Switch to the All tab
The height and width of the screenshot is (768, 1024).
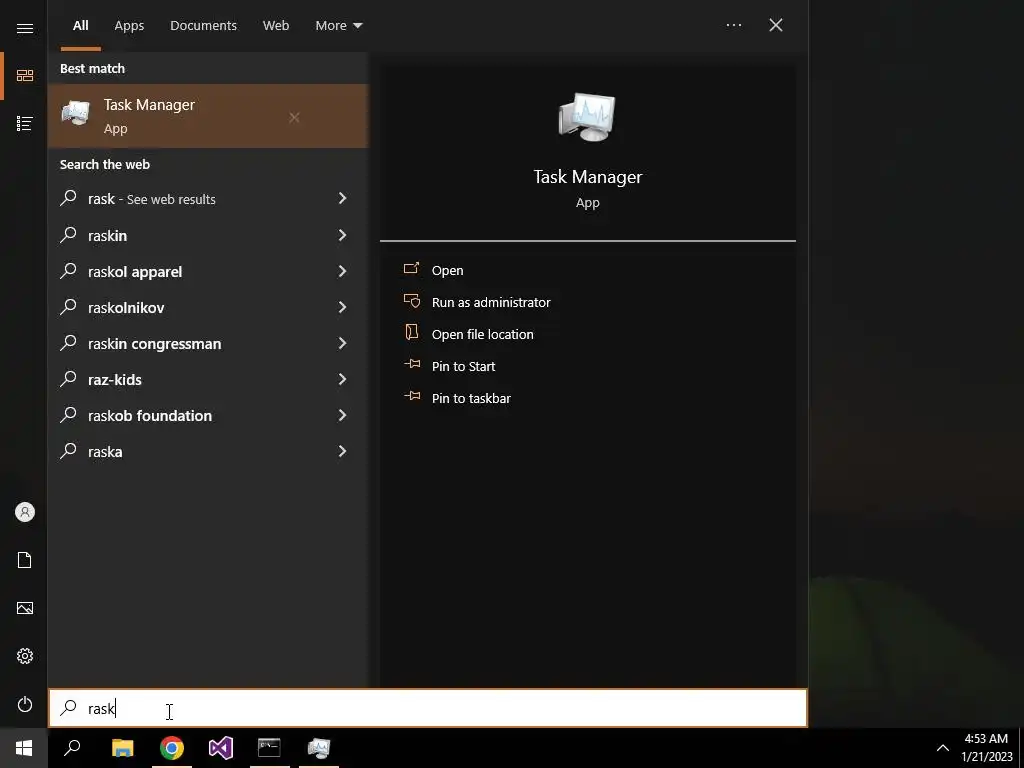(80, 25)
